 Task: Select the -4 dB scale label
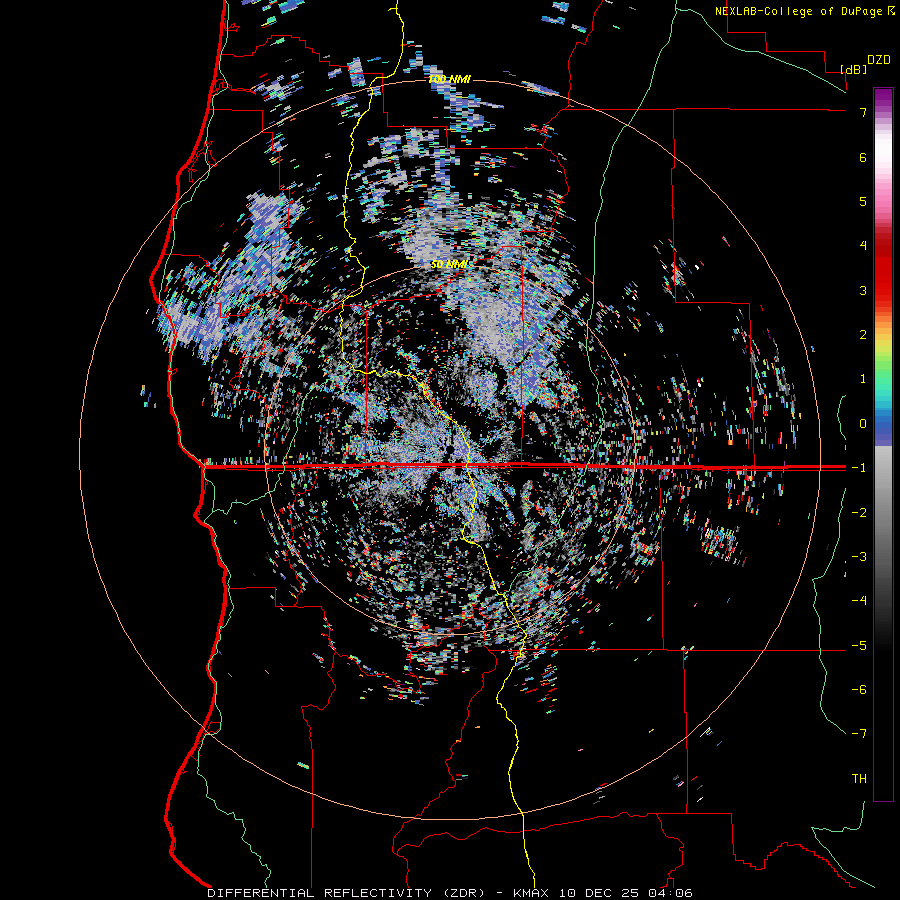click(x=859, y=601)
